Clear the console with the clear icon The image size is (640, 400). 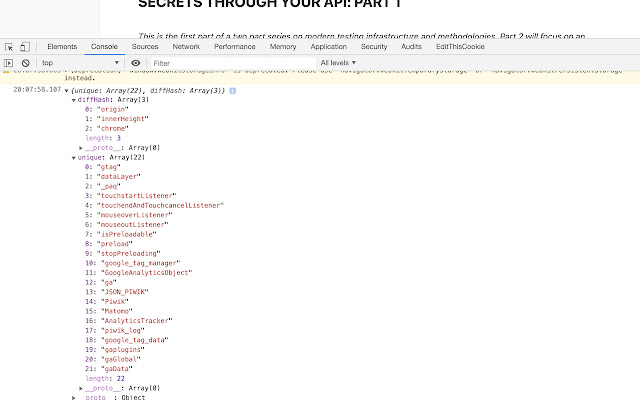tap(25, 63)
